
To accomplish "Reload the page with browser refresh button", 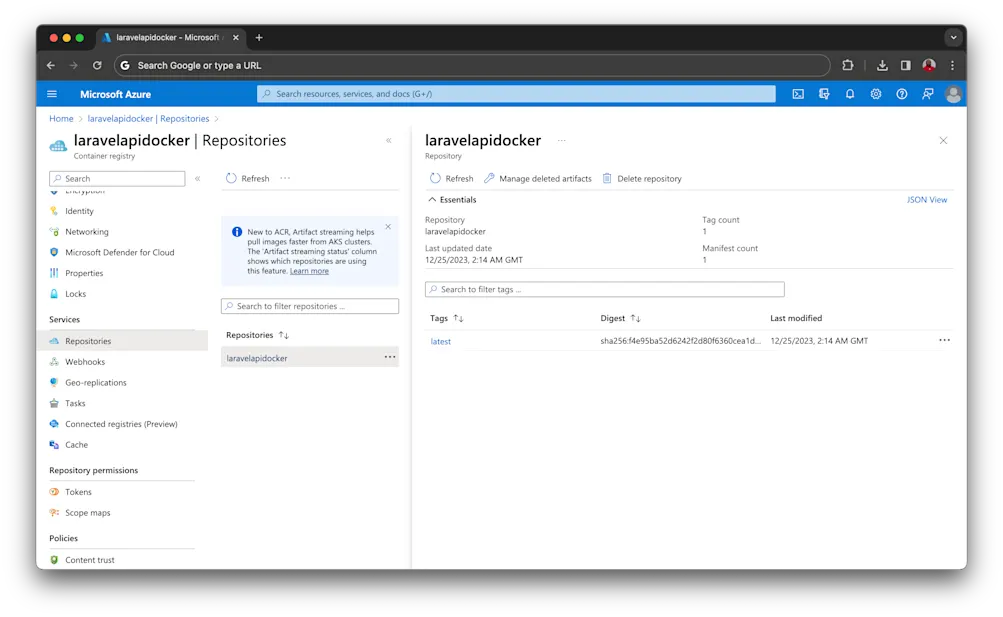I will click(x=97, y=65).
